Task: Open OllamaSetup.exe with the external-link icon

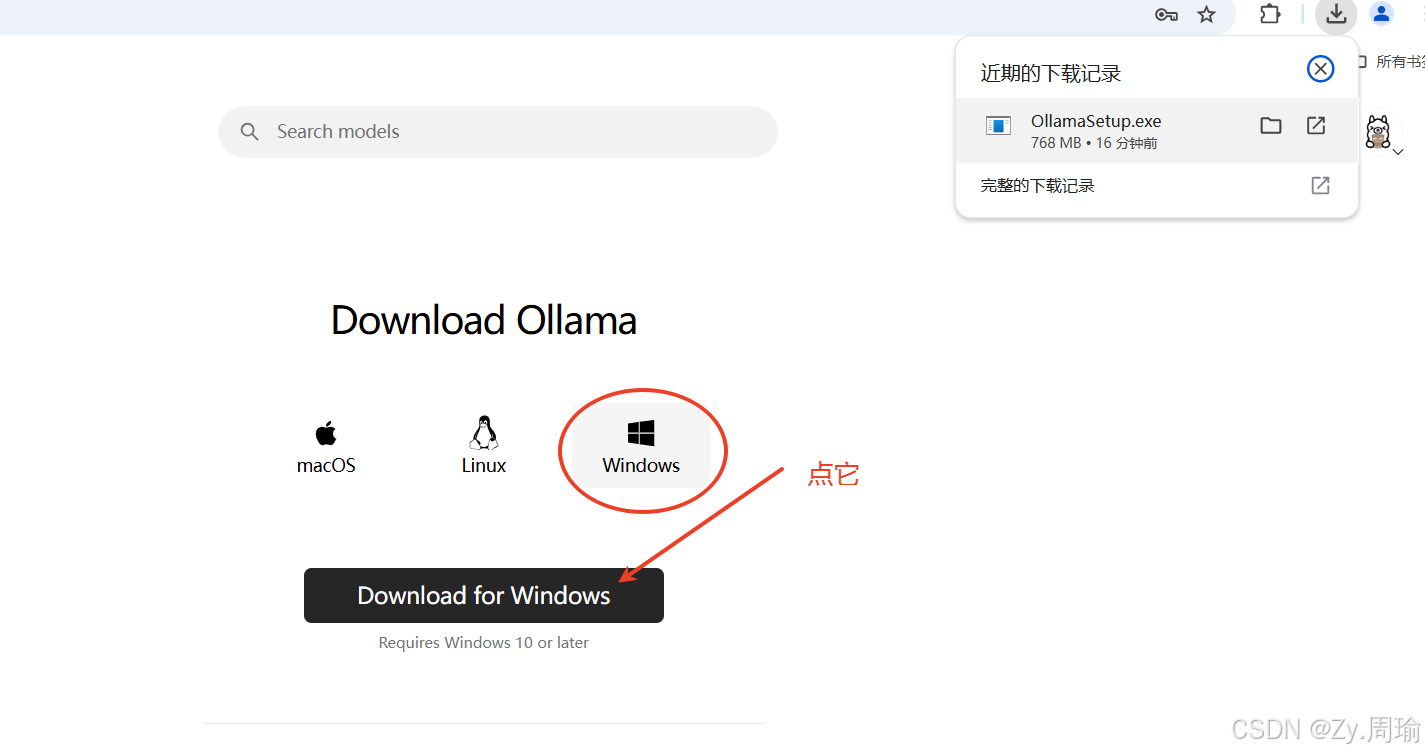Action: pyautogui.click(x=1316, y=126)
